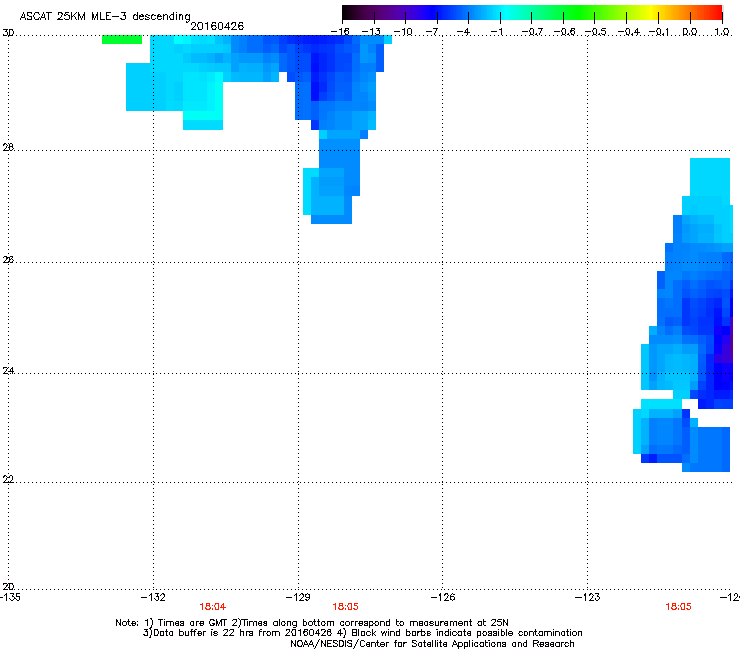
Task: Click the longitude label "-123"
Action: [x=588, y=597]
